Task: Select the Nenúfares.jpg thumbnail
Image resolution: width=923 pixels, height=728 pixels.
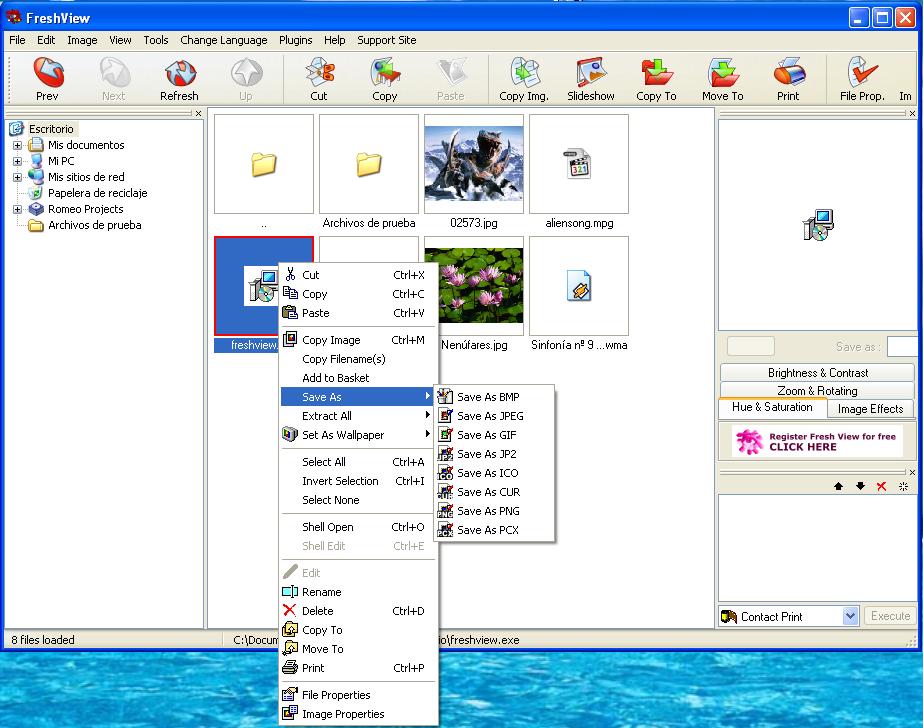Action: (474, 286)
